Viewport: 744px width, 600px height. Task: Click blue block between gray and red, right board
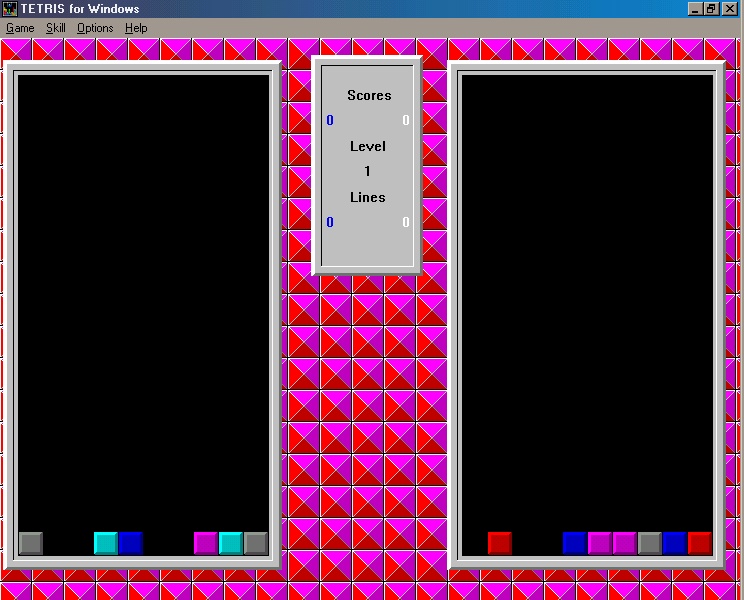click(x=675, y=543)
